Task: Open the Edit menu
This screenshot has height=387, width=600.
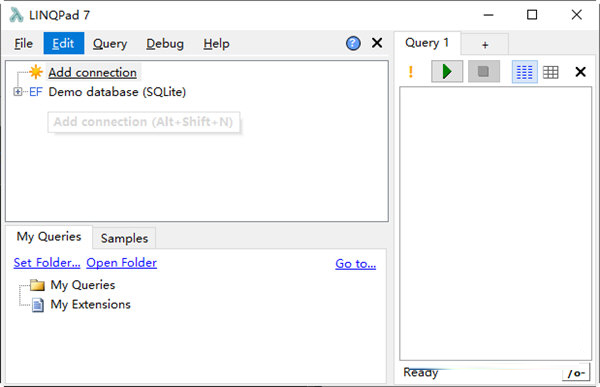Action: tap(64, 44)
